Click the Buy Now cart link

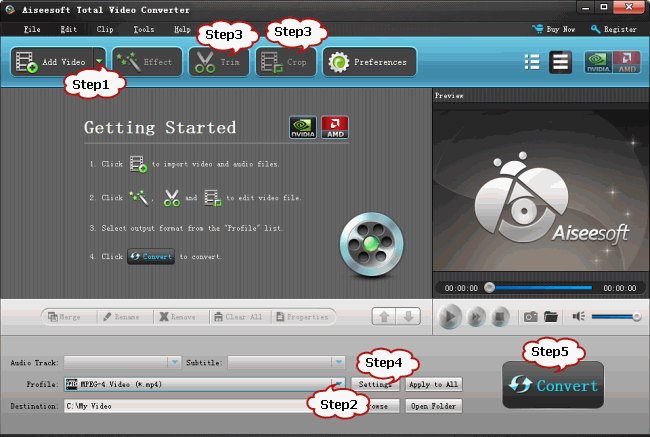point(554,29)
